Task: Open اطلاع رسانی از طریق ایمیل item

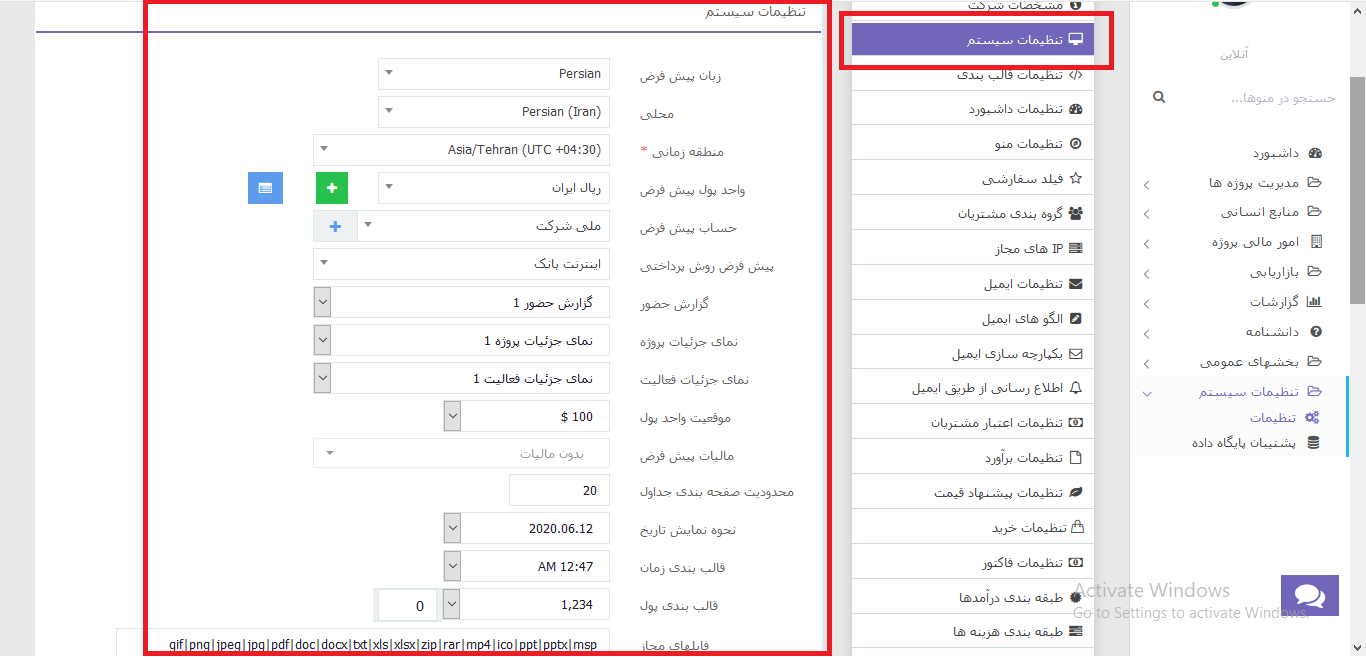Action: [x=973, y=388]
